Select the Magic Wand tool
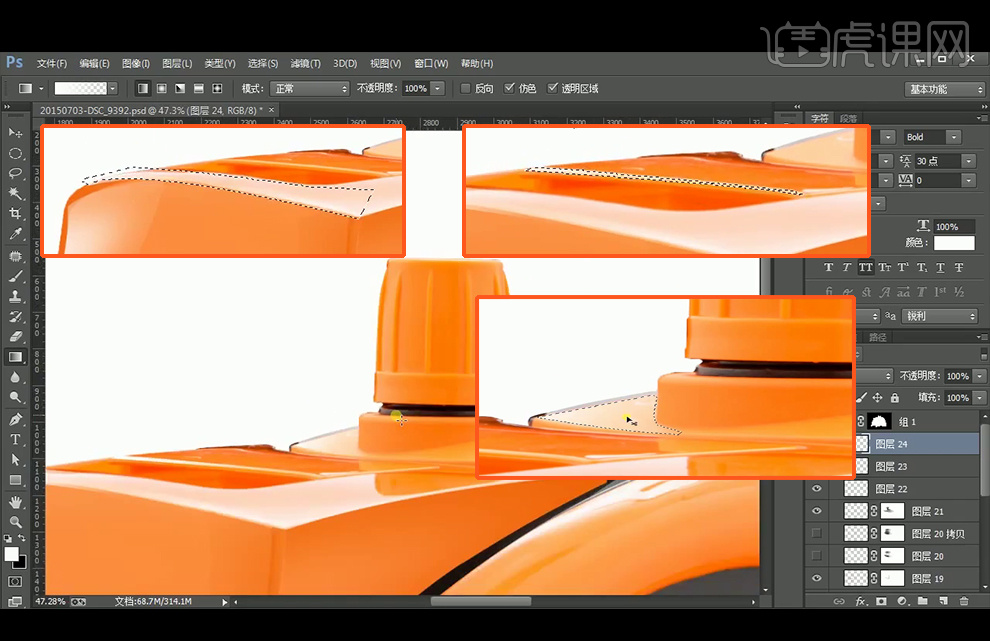This screenshot has height=641, width=990. 15,193
